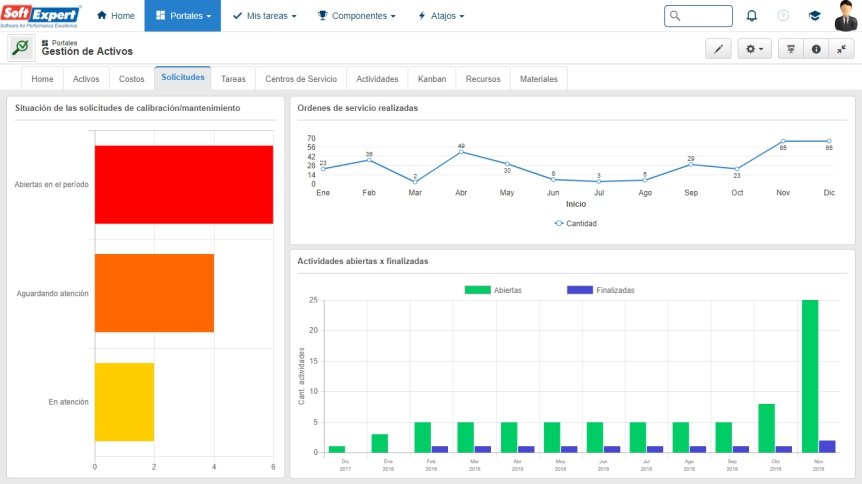Switch to the Kanban tab

coord(432,79)
